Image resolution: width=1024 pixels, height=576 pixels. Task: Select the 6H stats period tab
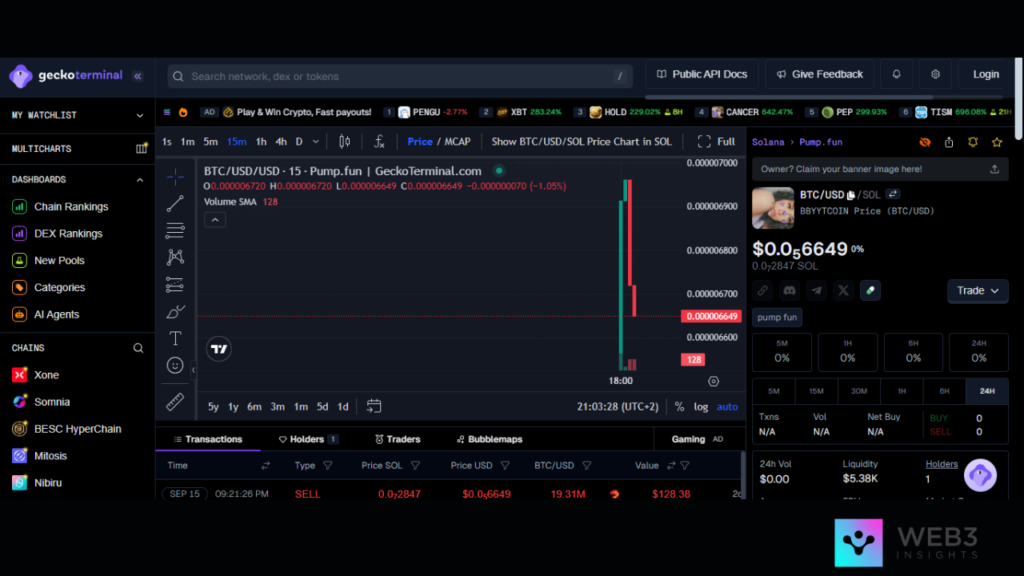click(944, 391)
